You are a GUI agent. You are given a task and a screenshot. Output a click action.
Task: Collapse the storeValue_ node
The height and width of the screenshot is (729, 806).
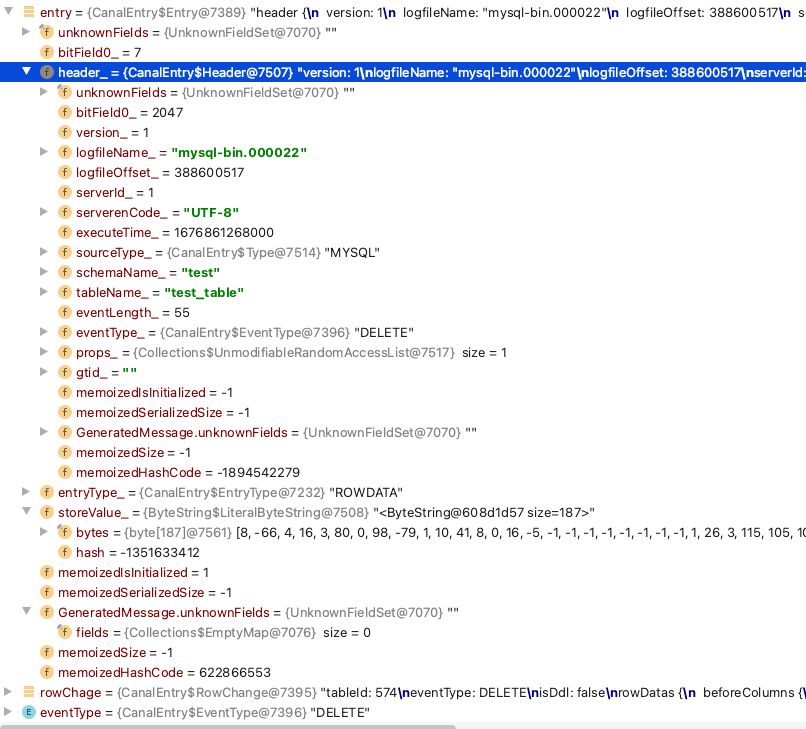tap(28, 512)
